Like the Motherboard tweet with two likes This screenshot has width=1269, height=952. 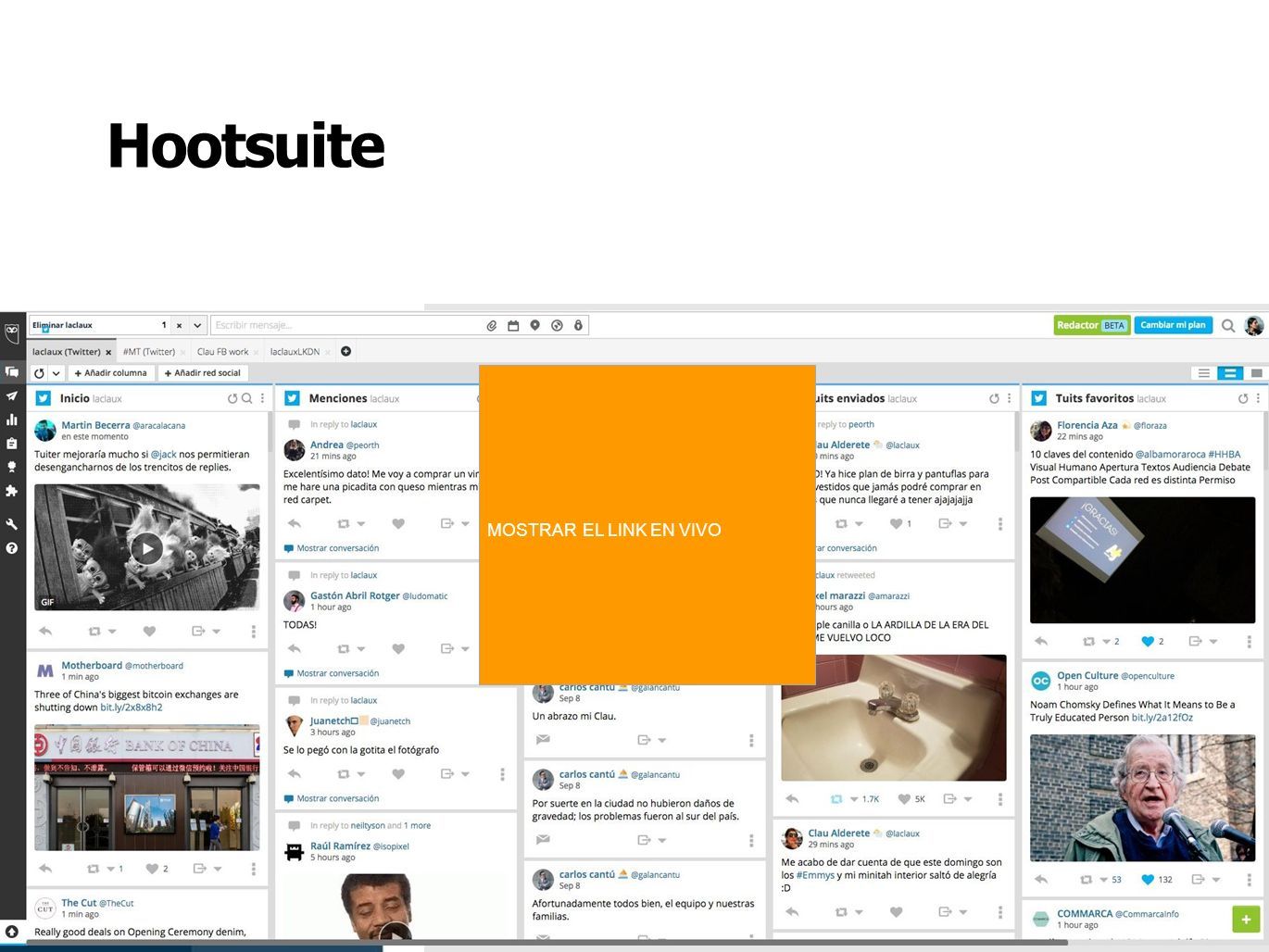click(x=151, y=869)
